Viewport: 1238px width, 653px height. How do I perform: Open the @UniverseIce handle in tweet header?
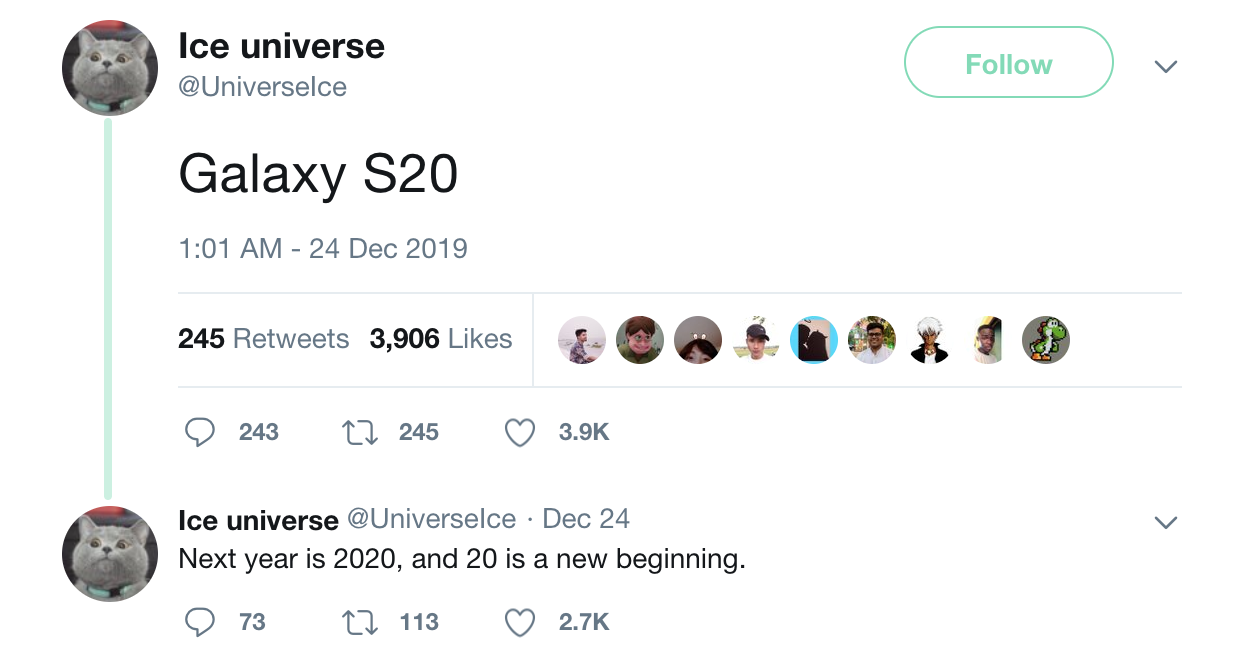pyautogui.click(x=262, y=87)
